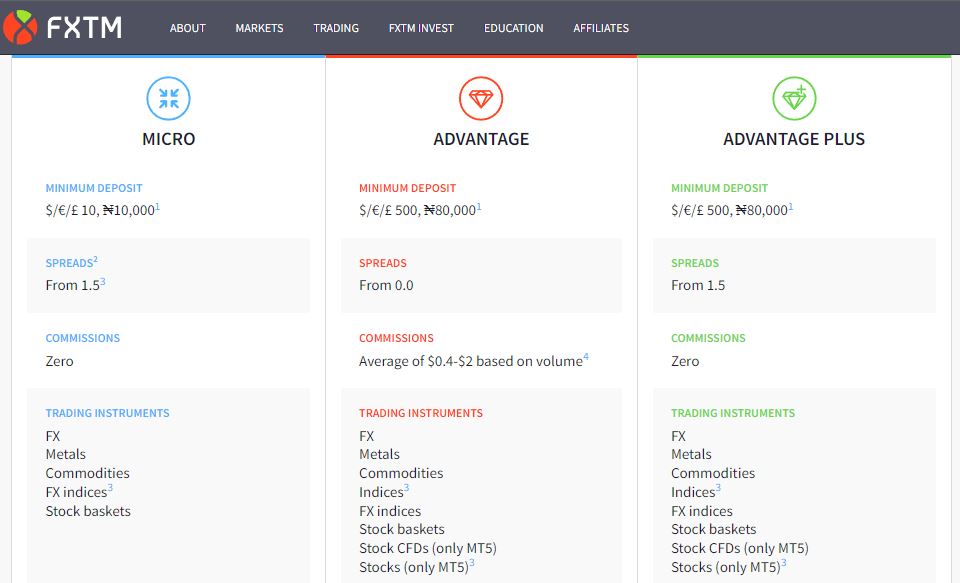The width and height of the screenshot is (960, 583).
Task: Click the Advantage account diamond icon
Action: (481, 98)
